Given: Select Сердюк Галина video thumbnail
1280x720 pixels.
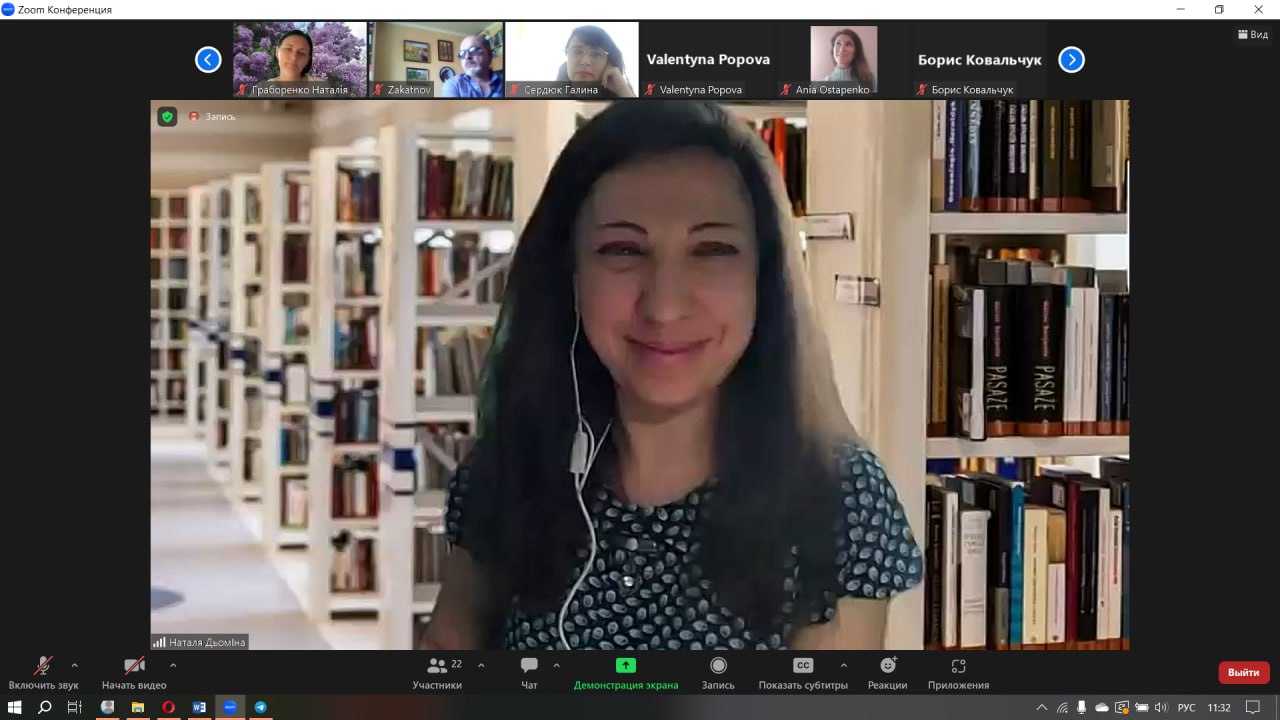Looking at the screenshot, I should click(572, 60).
